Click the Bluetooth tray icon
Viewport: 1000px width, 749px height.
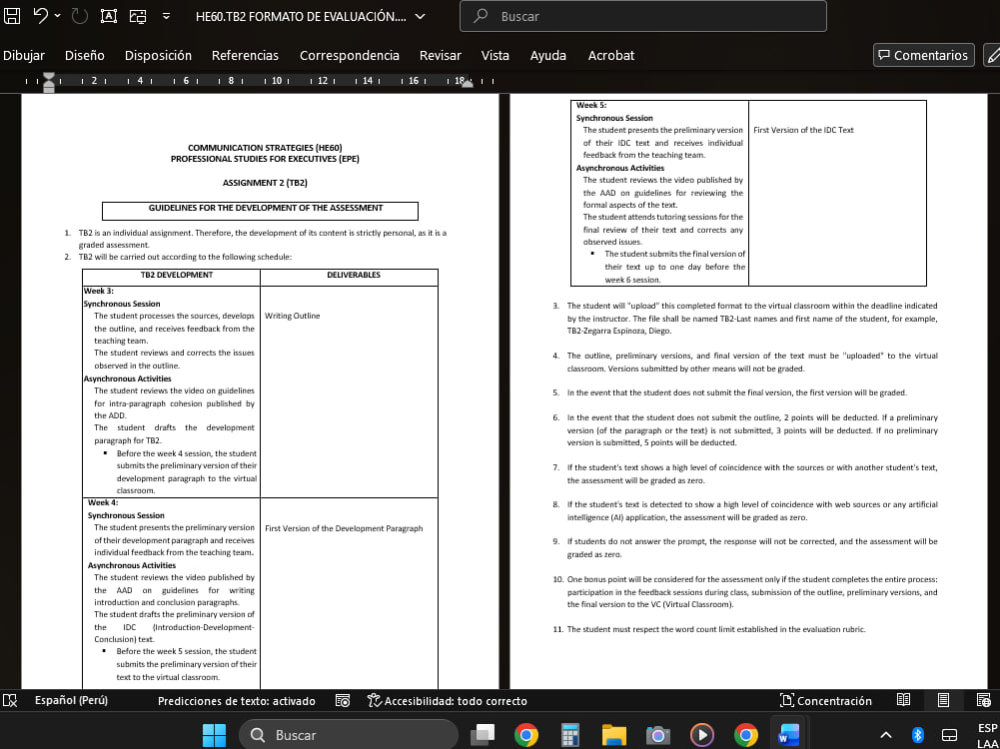tap(918, 735)
